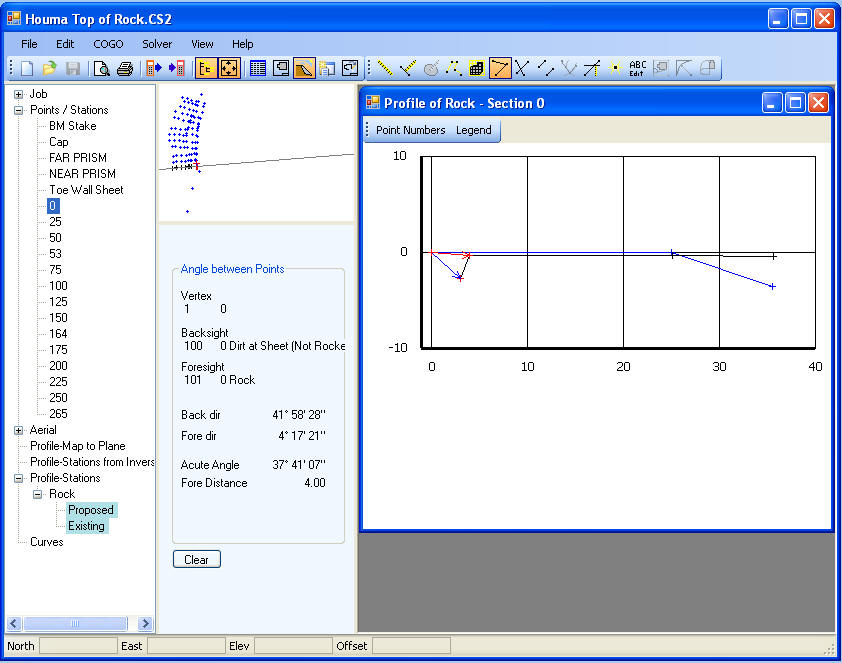Click the last icon on the first toolbar
Viewport: 842px width, 663px height.
(350, 68)
